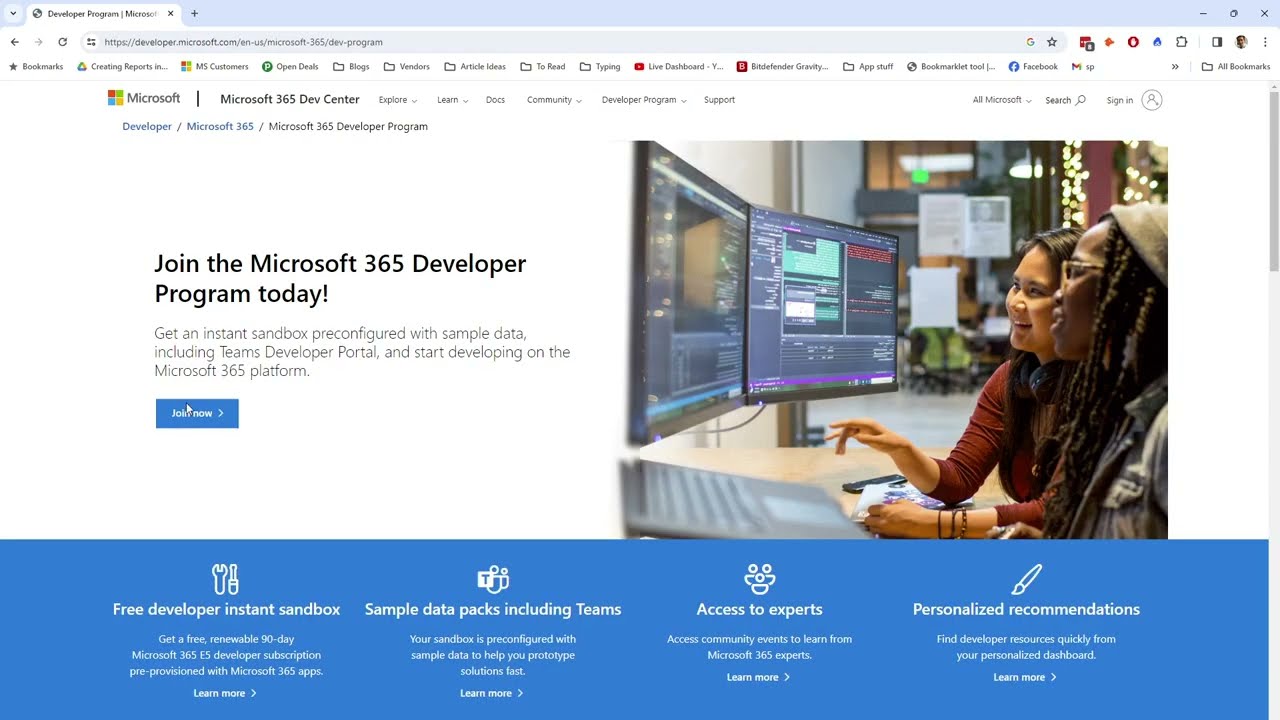Click Learn more under Sample data packs
This screenshot has height=720, width=1280.
492,693
